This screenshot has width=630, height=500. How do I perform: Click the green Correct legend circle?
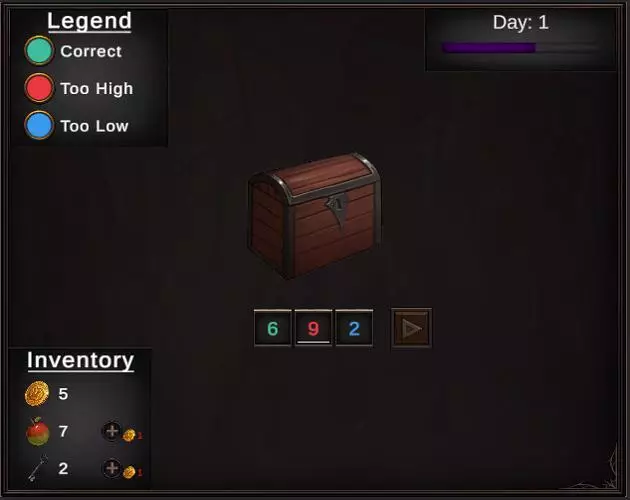click(x=39, y=51)
